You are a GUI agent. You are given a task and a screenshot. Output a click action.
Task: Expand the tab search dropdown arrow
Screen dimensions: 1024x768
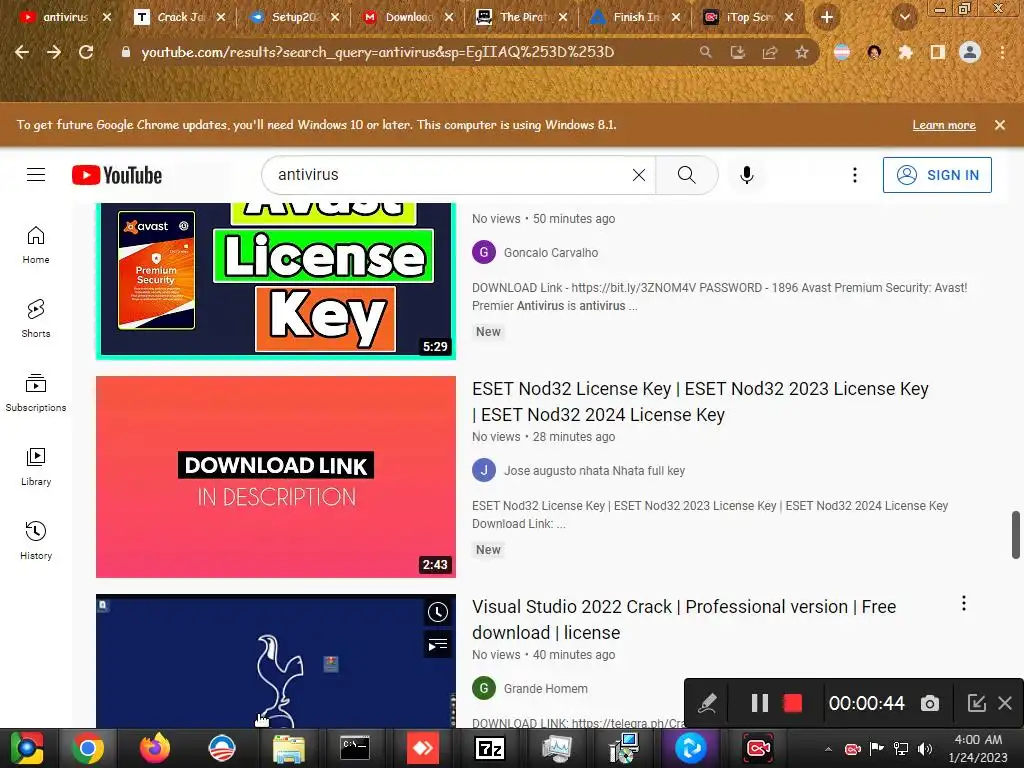[x=905, y=17]
